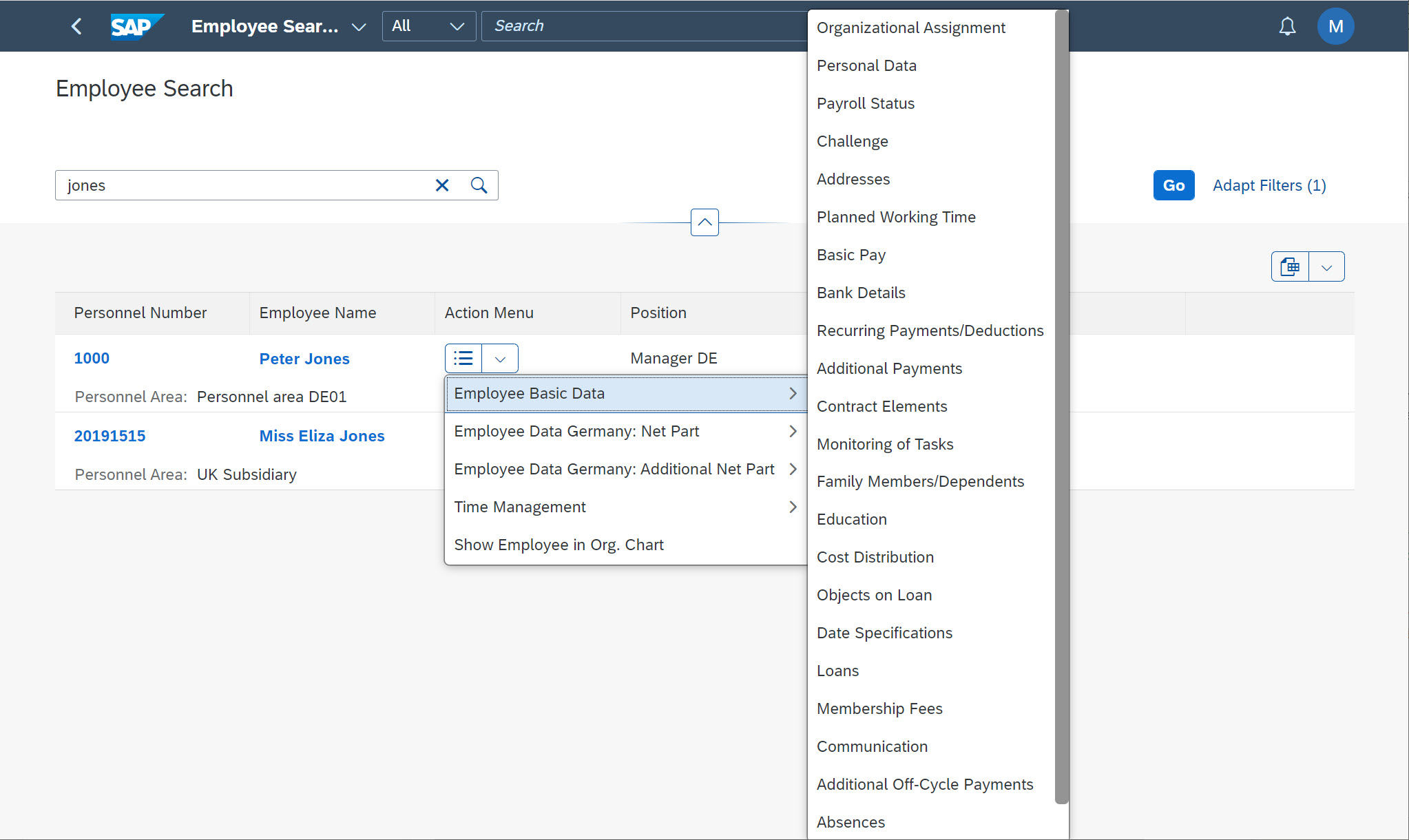
Task: Clear the jones search text
Action: tap(442, 185)
